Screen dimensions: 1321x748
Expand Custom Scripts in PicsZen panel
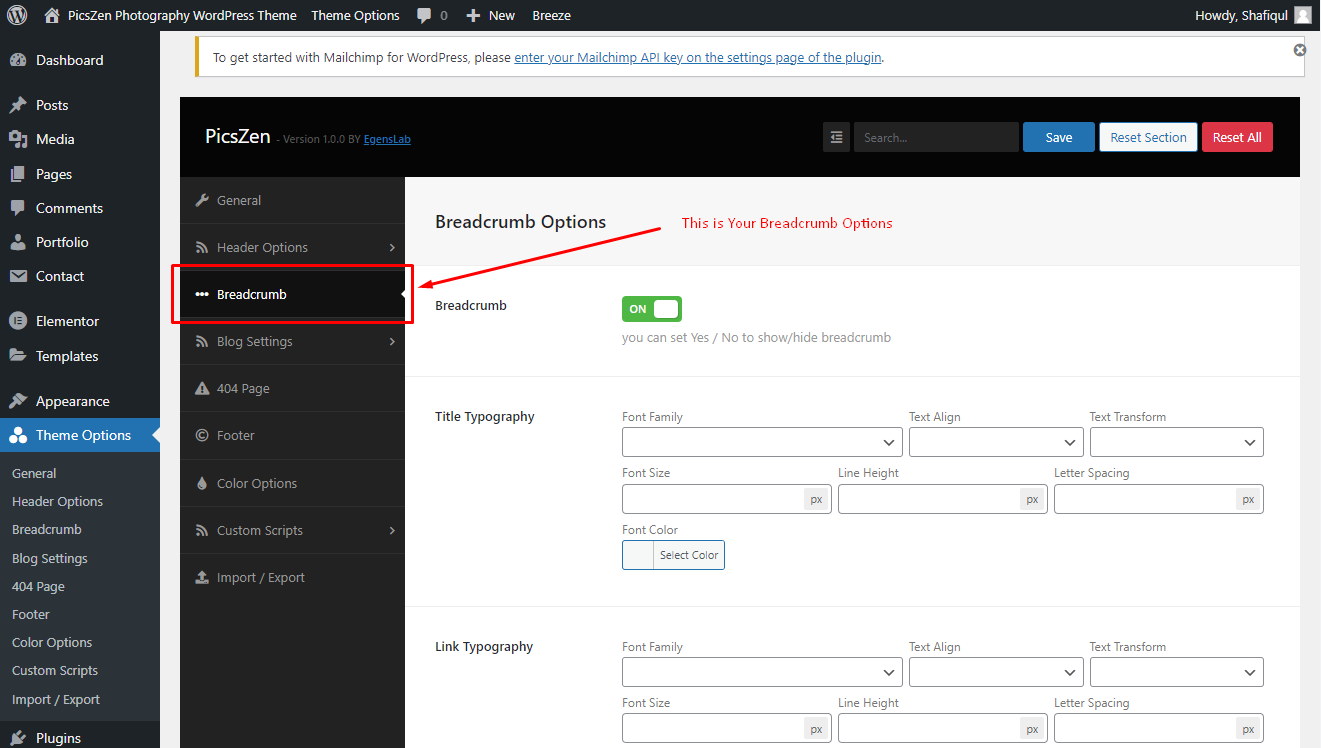[x=292, y=530]
